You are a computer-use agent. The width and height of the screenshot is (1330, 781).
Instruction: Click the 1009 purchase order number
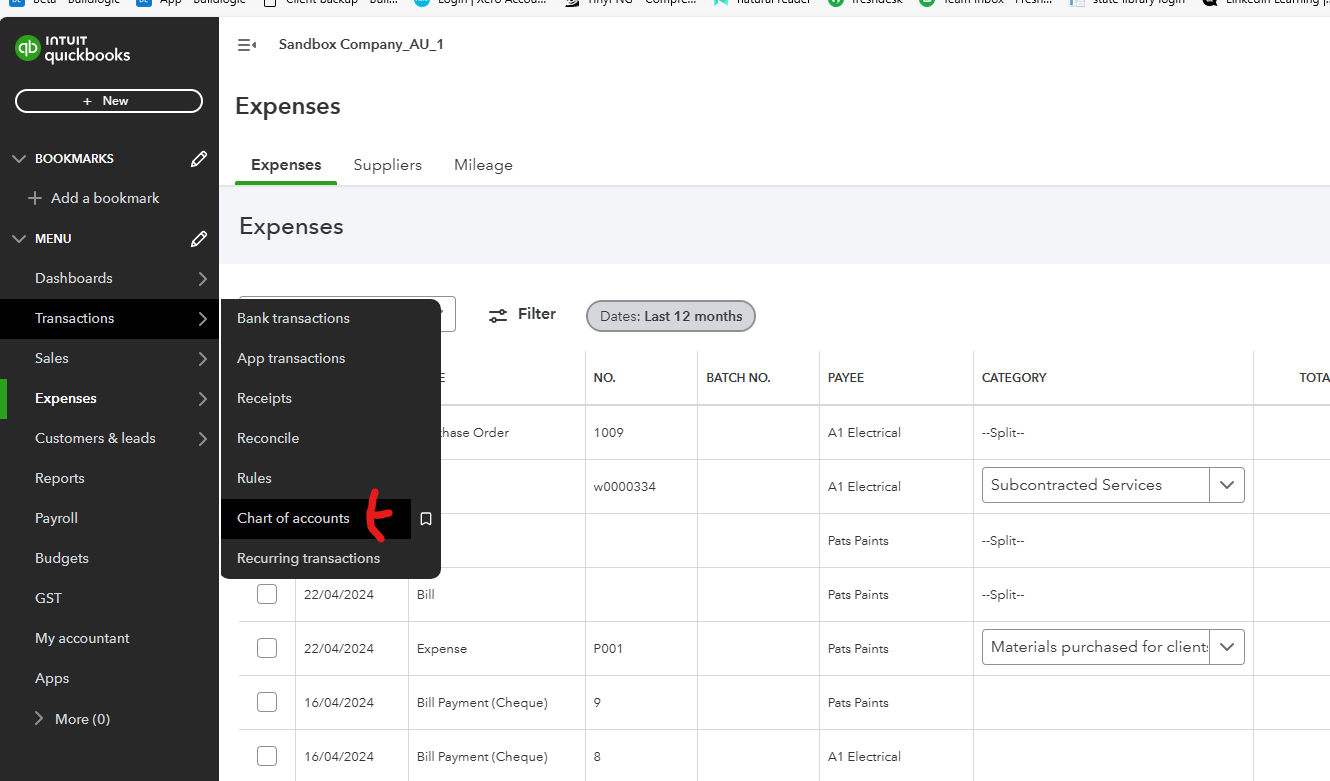tap(608, 433)
